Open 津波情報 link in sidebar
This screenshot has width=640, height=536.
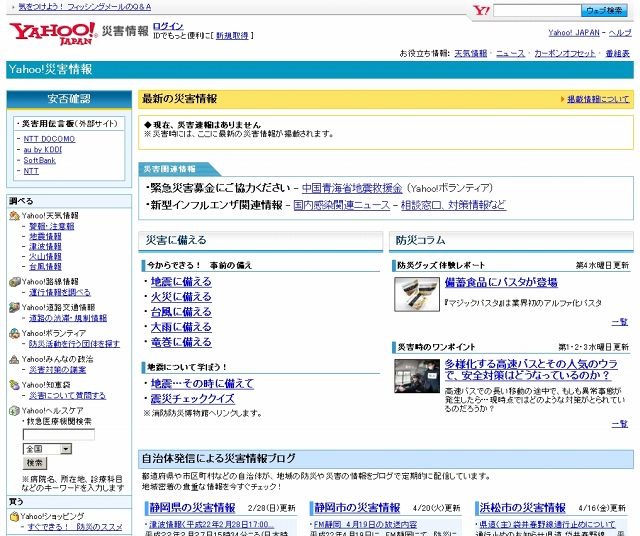click(x=45, y=247)
